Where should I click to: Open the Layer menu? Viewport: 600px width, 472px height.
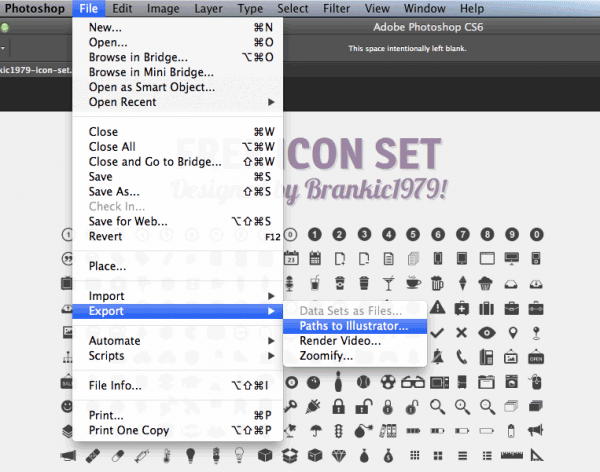(x=208, y=8)
